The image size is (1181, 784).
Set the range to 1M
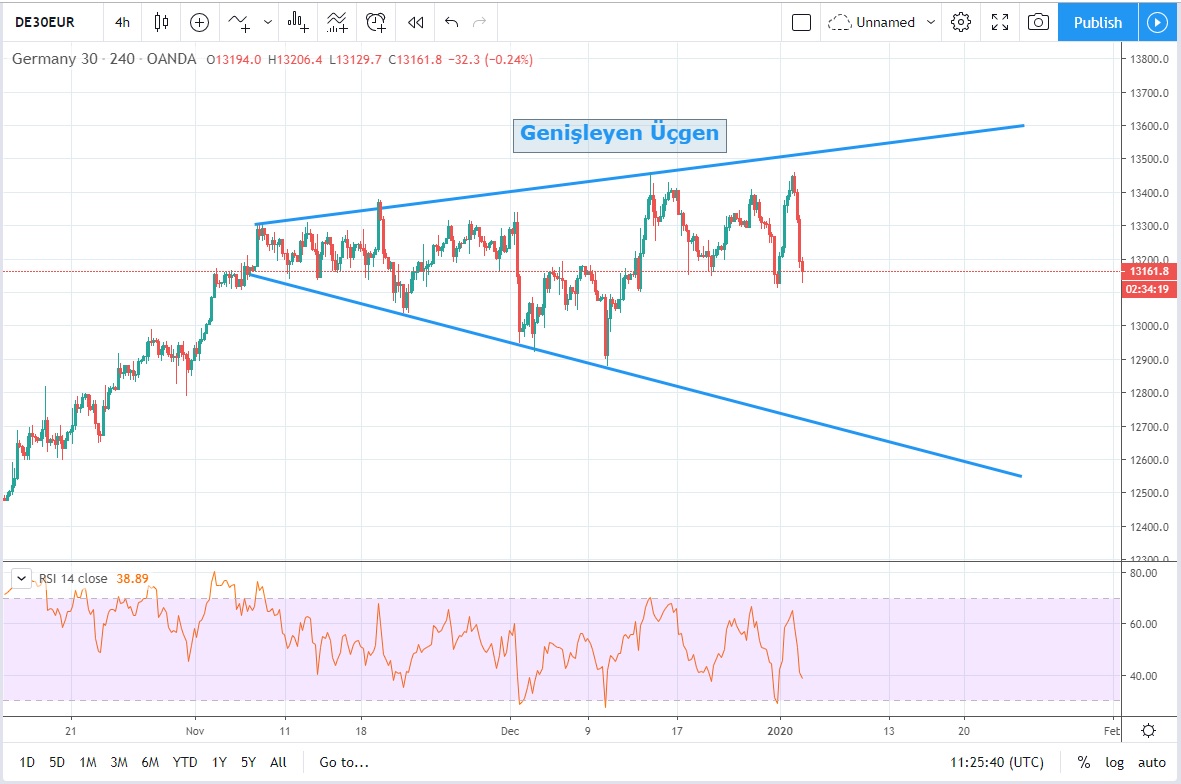(x=88, y=762)
